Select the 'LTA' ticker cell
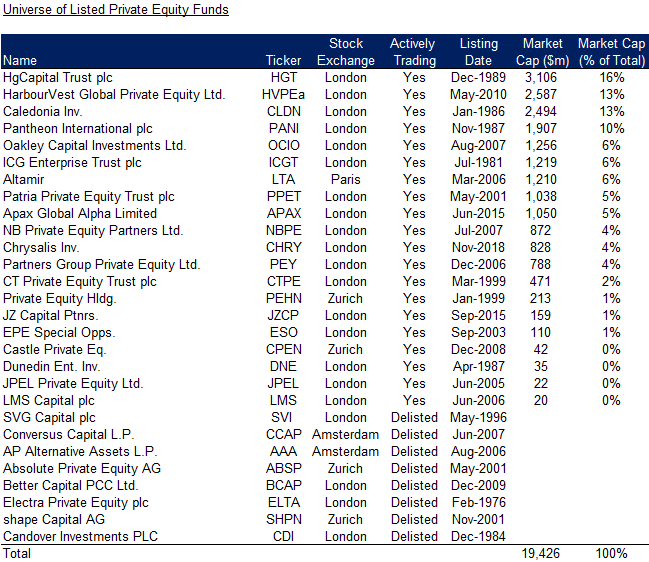The height and width of the screenshot is (562, 649). (x=284, y=180)
